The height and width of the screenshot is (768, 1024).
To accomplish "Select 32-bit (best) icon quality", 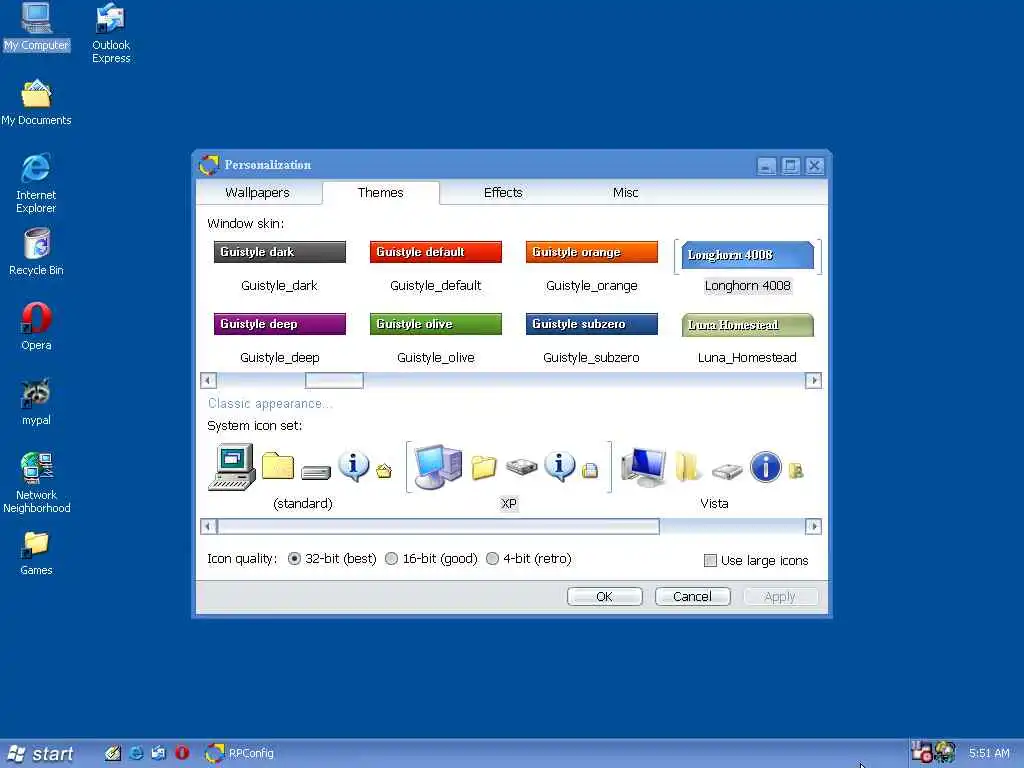I will [295, 558].
